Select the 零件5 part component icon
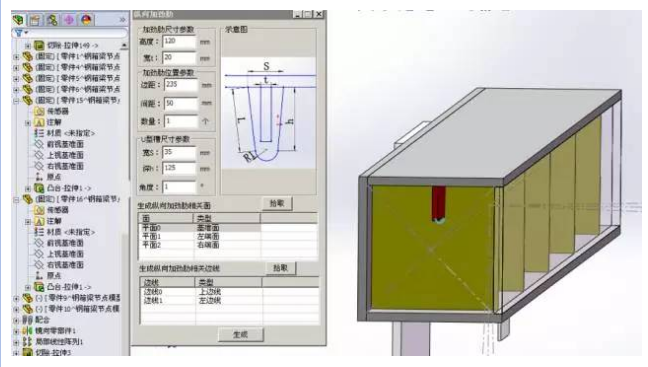648x367 pixels. point(28,78)
